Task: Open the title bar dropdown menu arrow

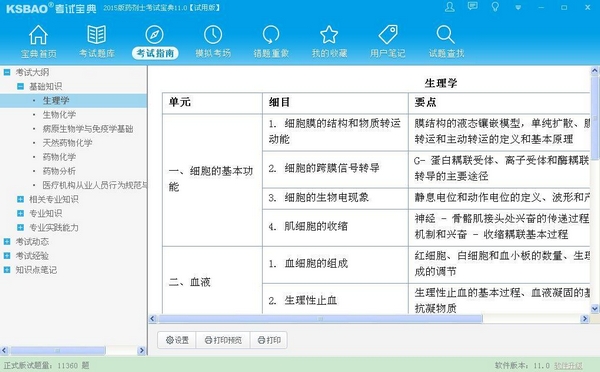Action: coord(518,8)
